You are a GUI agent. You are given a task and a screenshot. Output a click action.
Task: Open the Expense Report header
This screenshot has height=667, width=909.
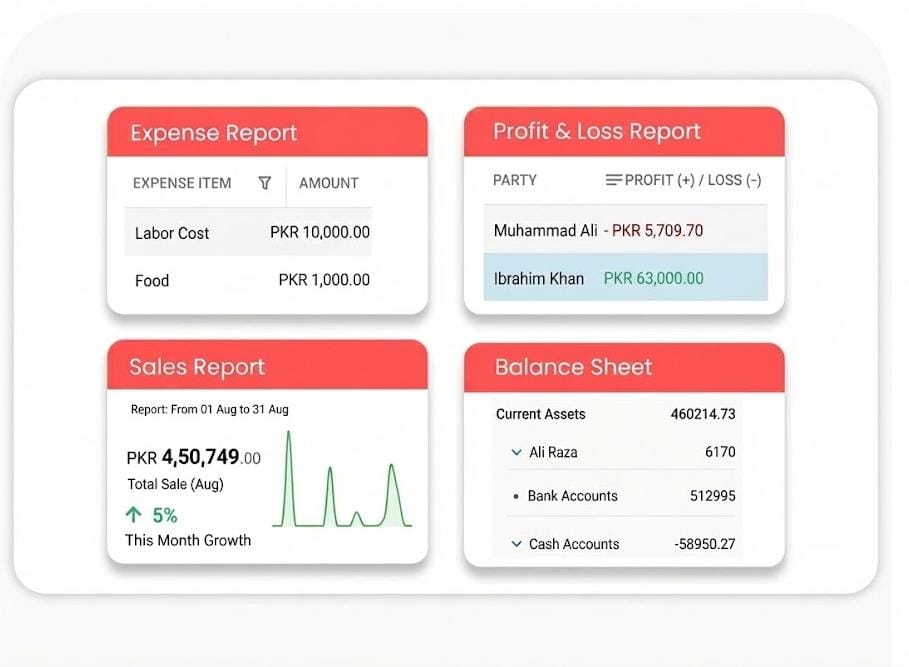pyautogui.click(x=214, y=133)
